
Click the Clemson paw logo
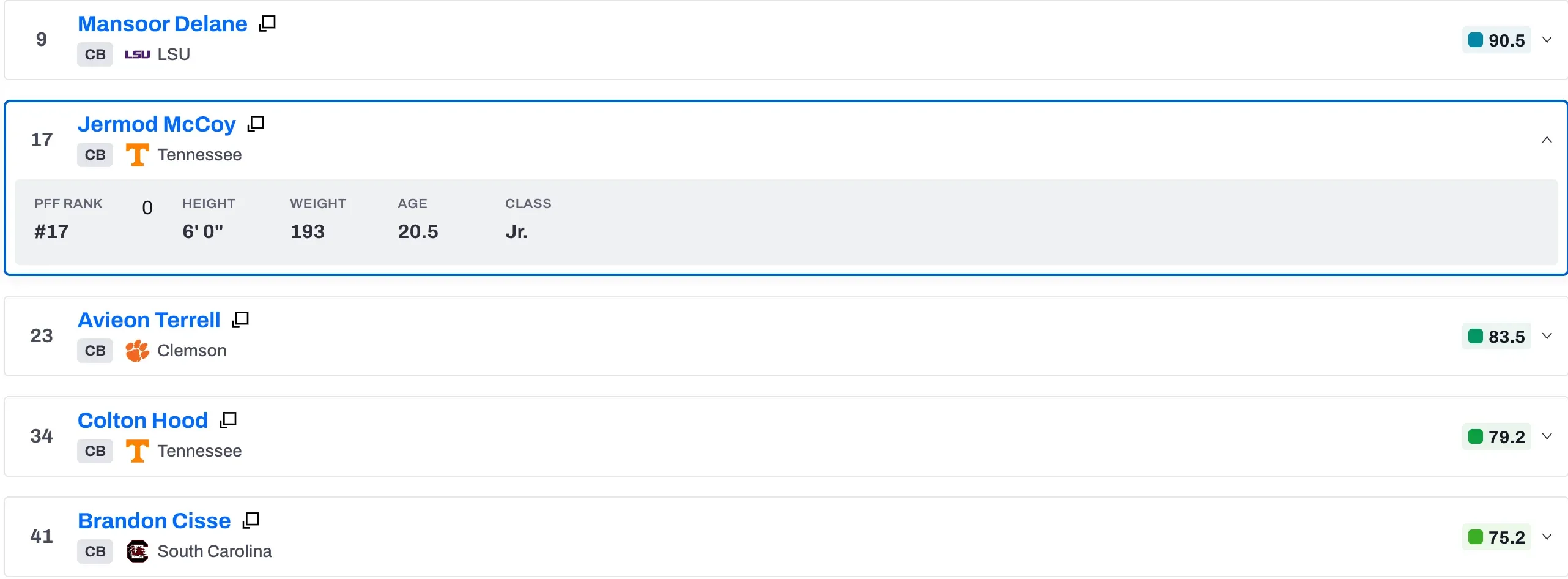[137, 351]
